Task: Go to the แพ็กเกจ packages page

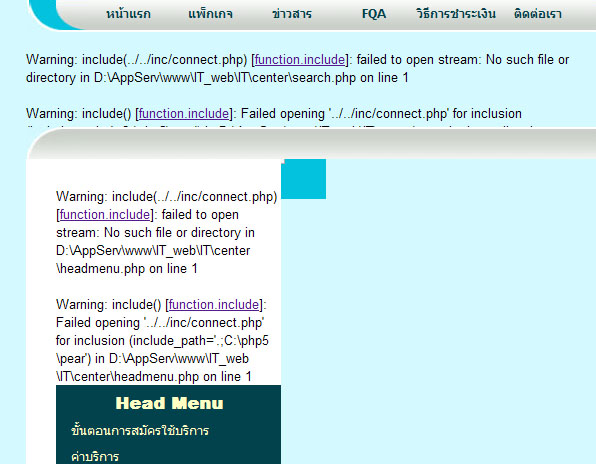Action: tap(210, 14)
